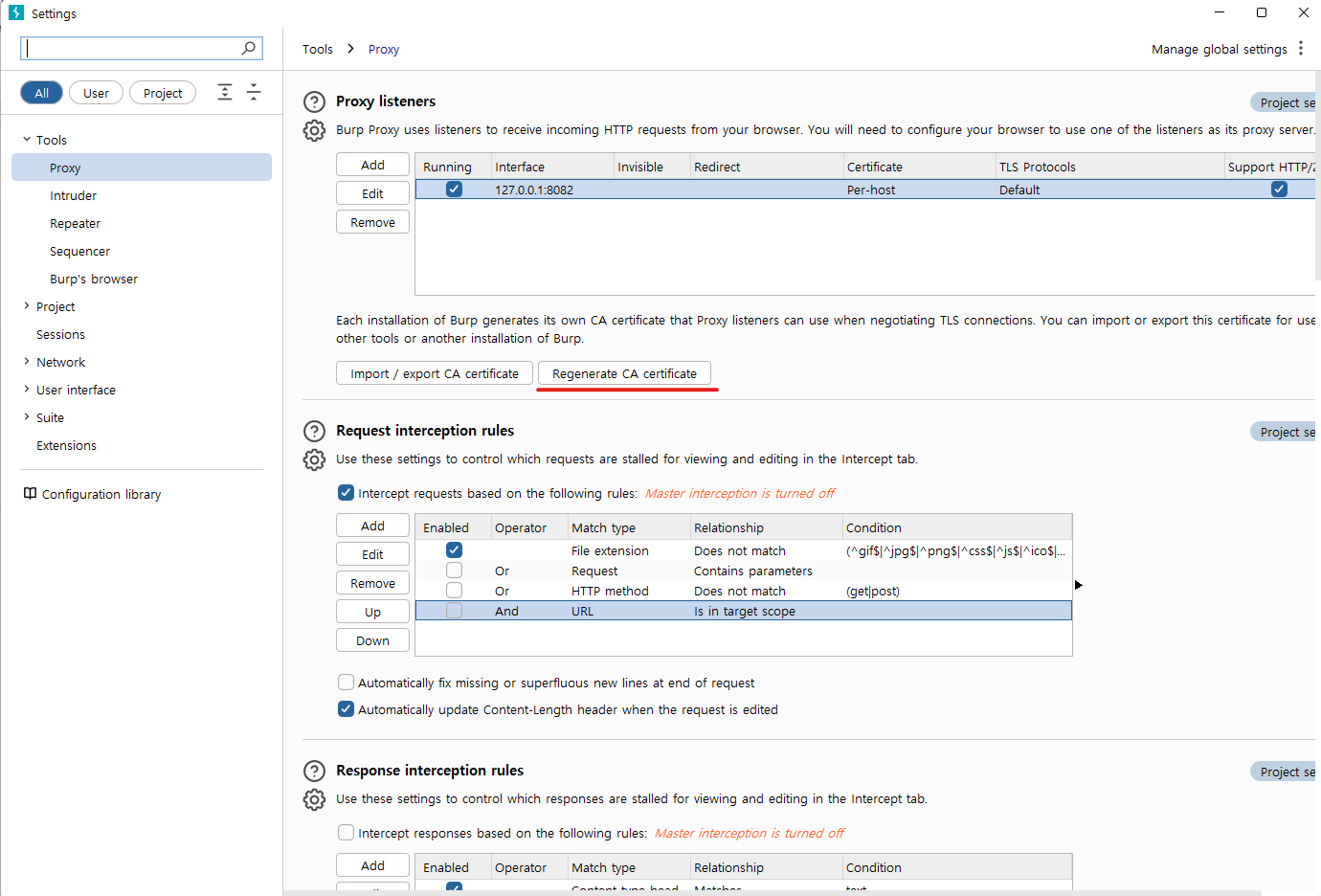Enable the URL Is in target scope rule
Viewport: 1321px width, 896px height.
click(x=455, y=611)
